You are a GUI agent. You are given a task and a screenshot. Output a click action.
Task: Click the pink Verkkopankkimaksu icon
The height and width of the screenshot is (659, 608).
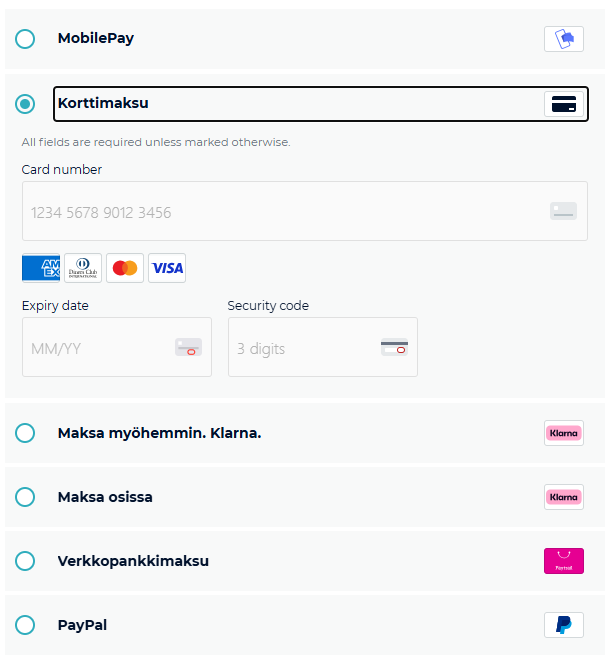(563, 561)
